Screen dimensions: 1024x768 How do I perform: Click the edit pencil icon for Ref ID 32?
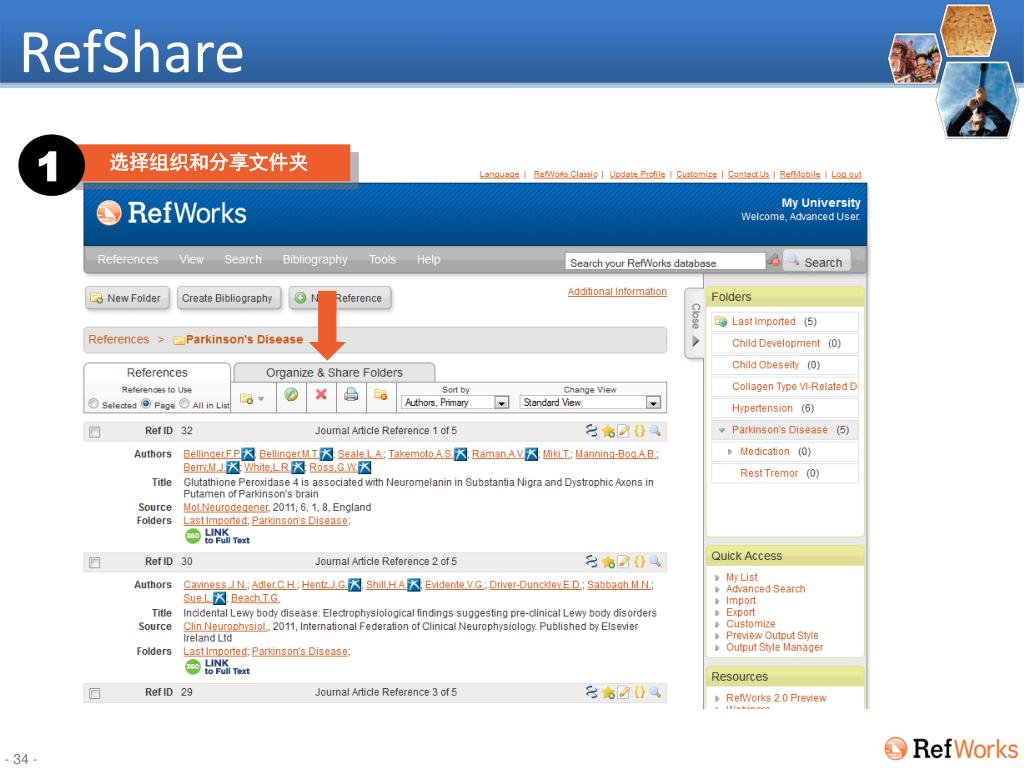(624, 431)
